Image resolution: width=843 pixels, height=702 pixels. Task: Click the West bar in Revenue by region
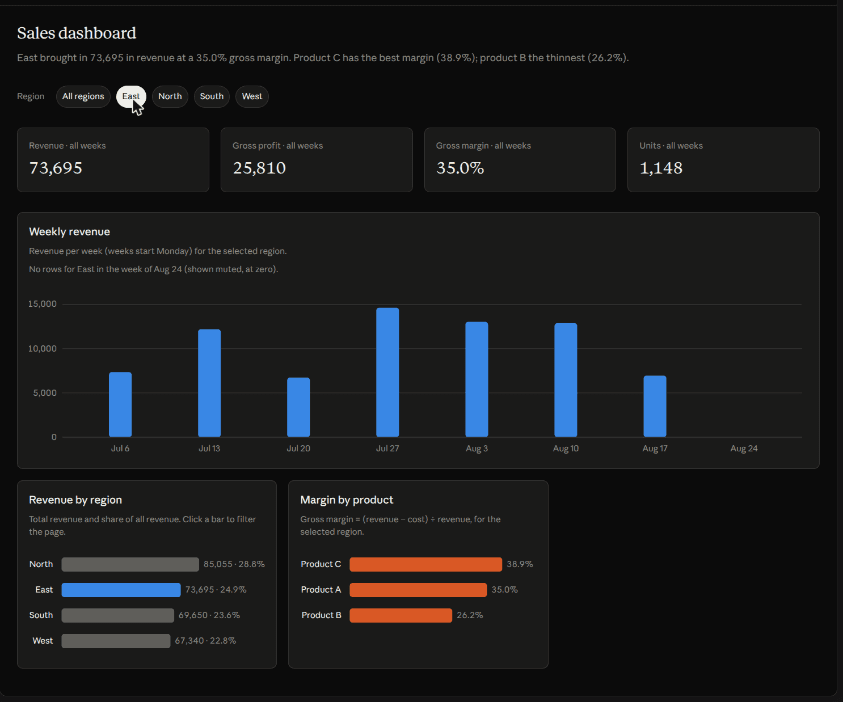[x=116, y=641]
